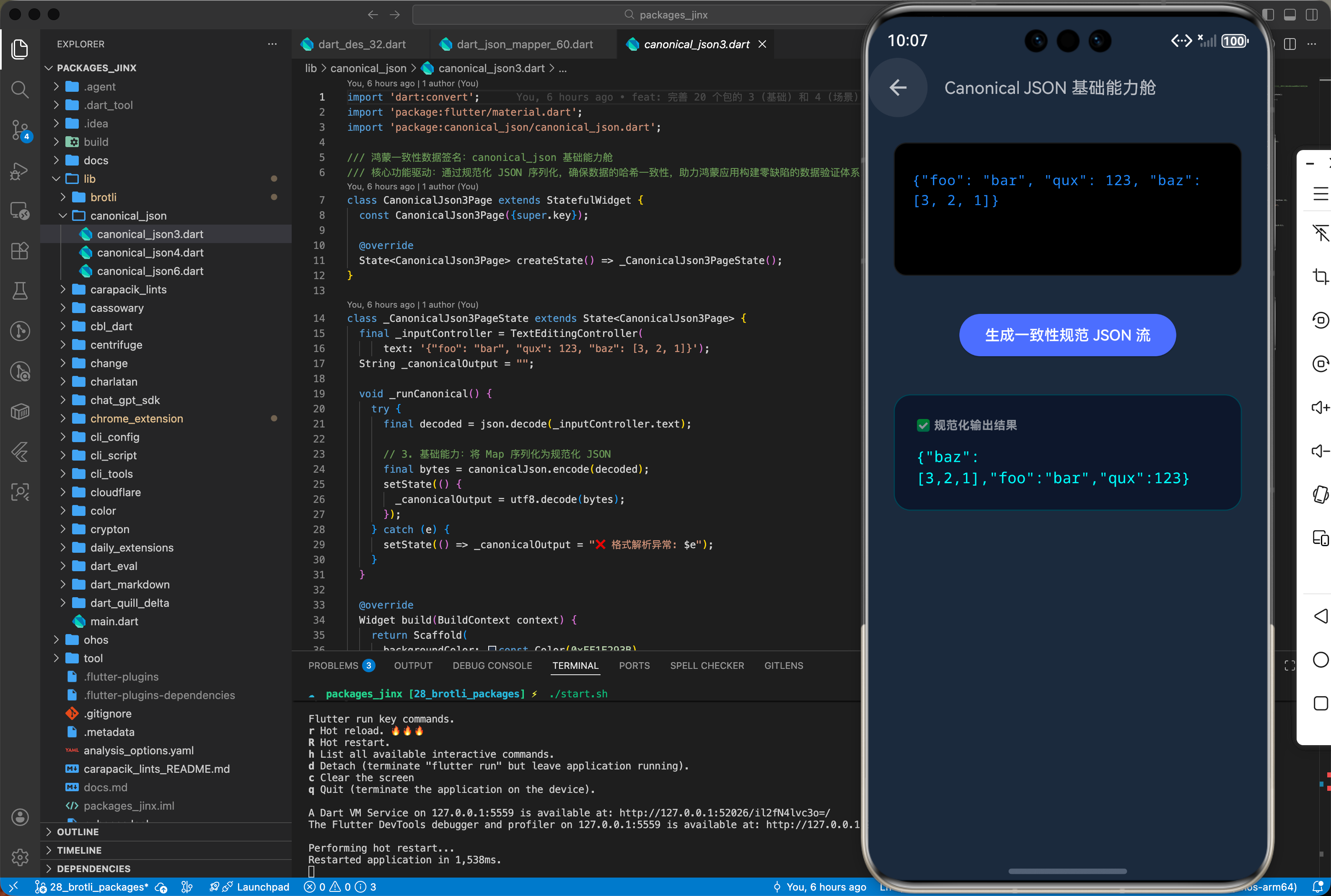
Task: Open Source Control view with badge
Action: 20,130
